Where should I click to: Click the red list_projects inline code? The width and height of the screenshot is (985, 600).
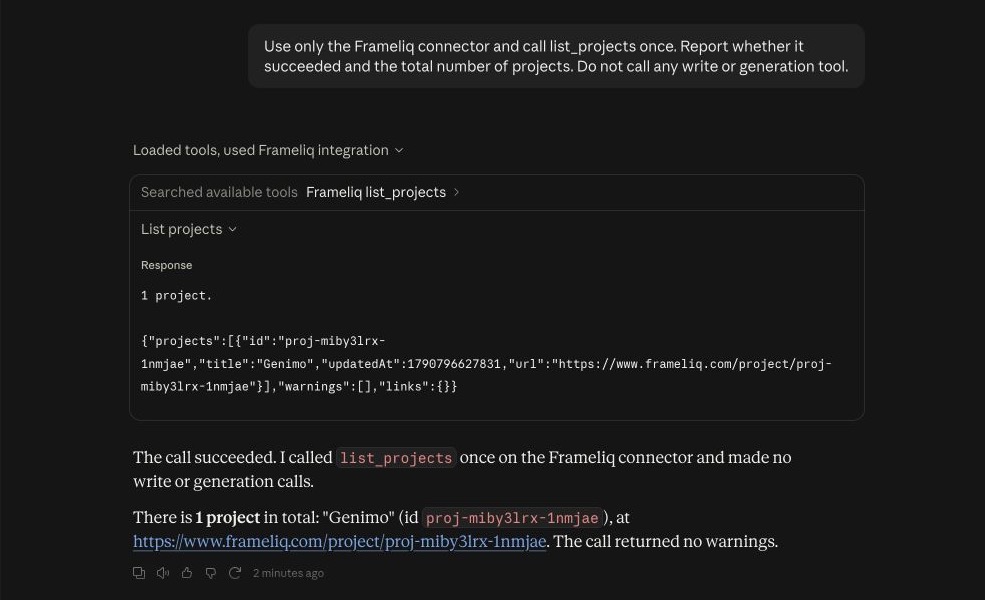pos(396,458)
